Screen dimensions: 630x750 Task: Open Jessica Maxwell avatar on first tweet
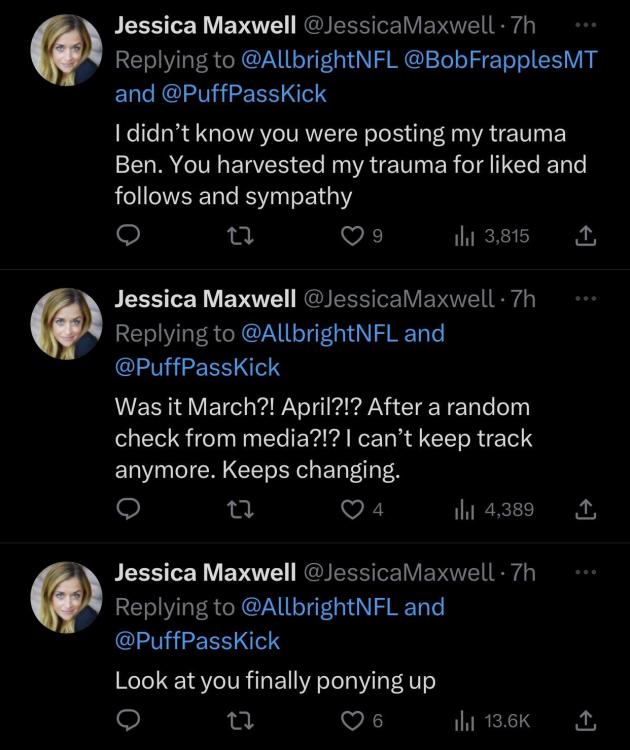(66, 49)
